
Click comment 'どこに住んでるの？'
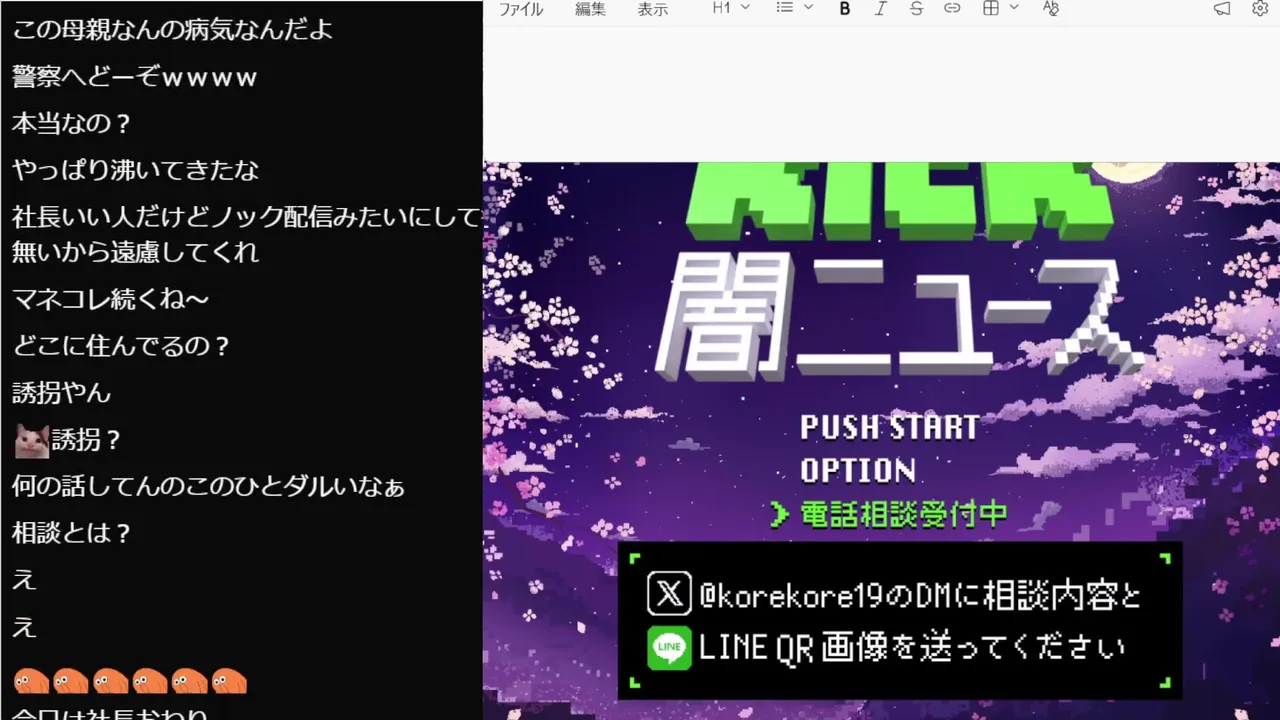pos(122,346)
